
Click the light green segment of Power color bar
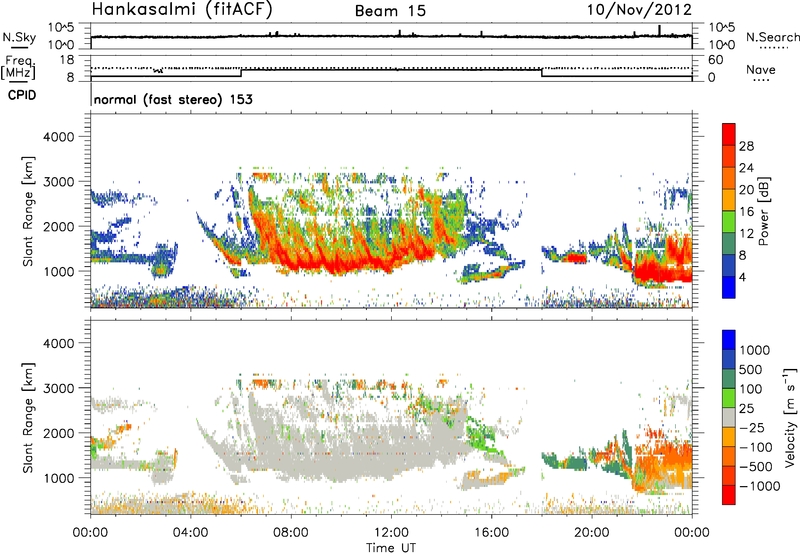click(729, 222)
